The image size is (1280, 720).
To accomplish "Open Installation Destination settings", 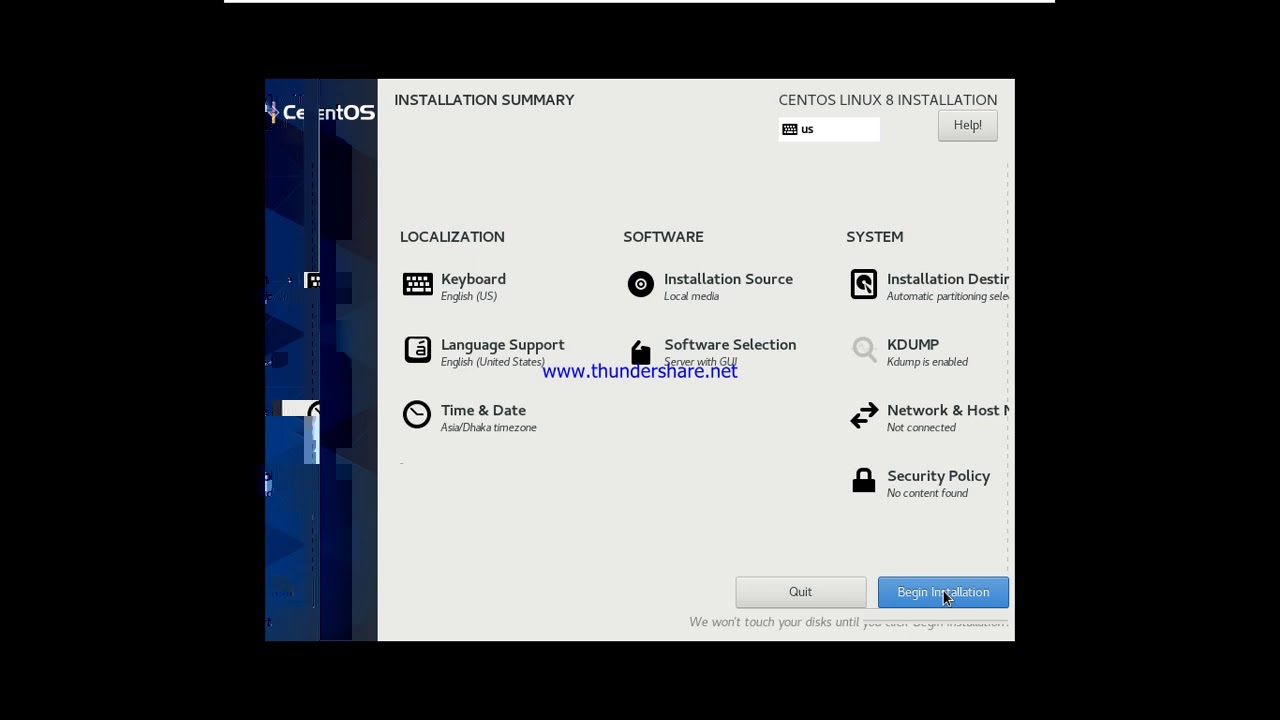I will click(x=947, y=279).
